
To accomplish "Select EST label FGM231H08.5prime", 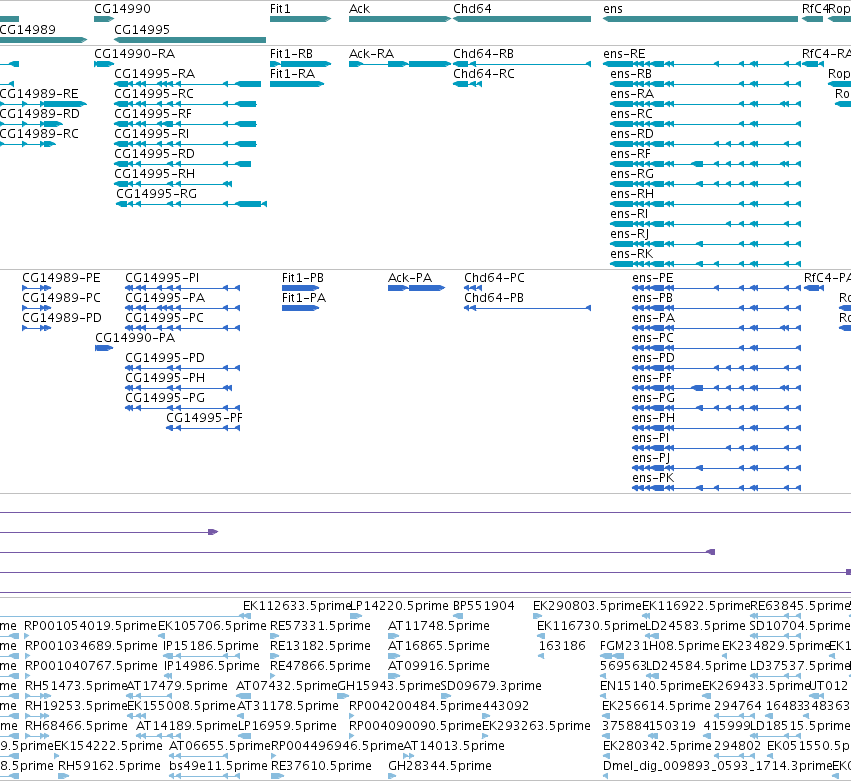I will pos(660,646).
